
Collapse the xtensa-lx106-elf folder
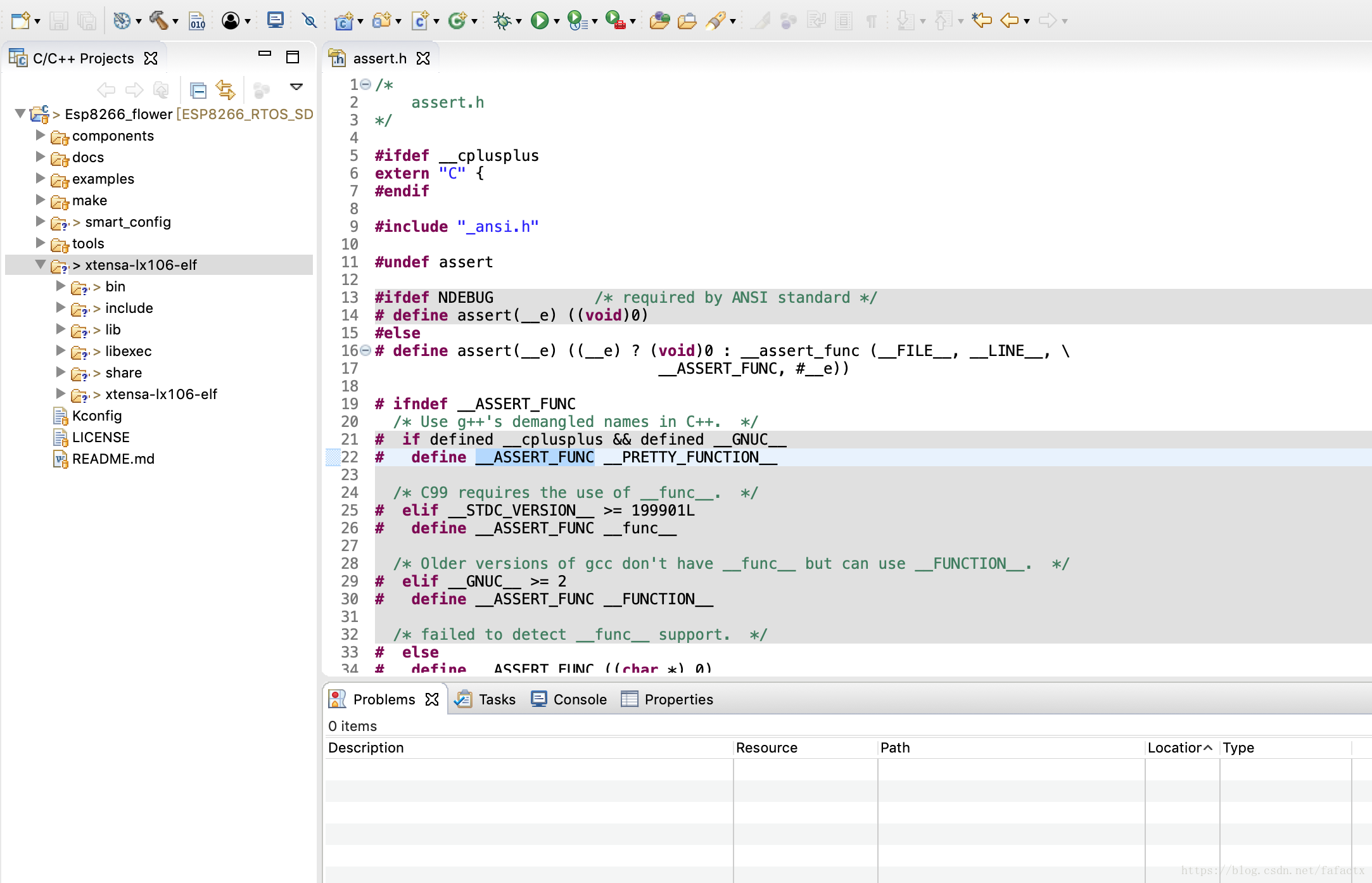click(x=41, y=265)
